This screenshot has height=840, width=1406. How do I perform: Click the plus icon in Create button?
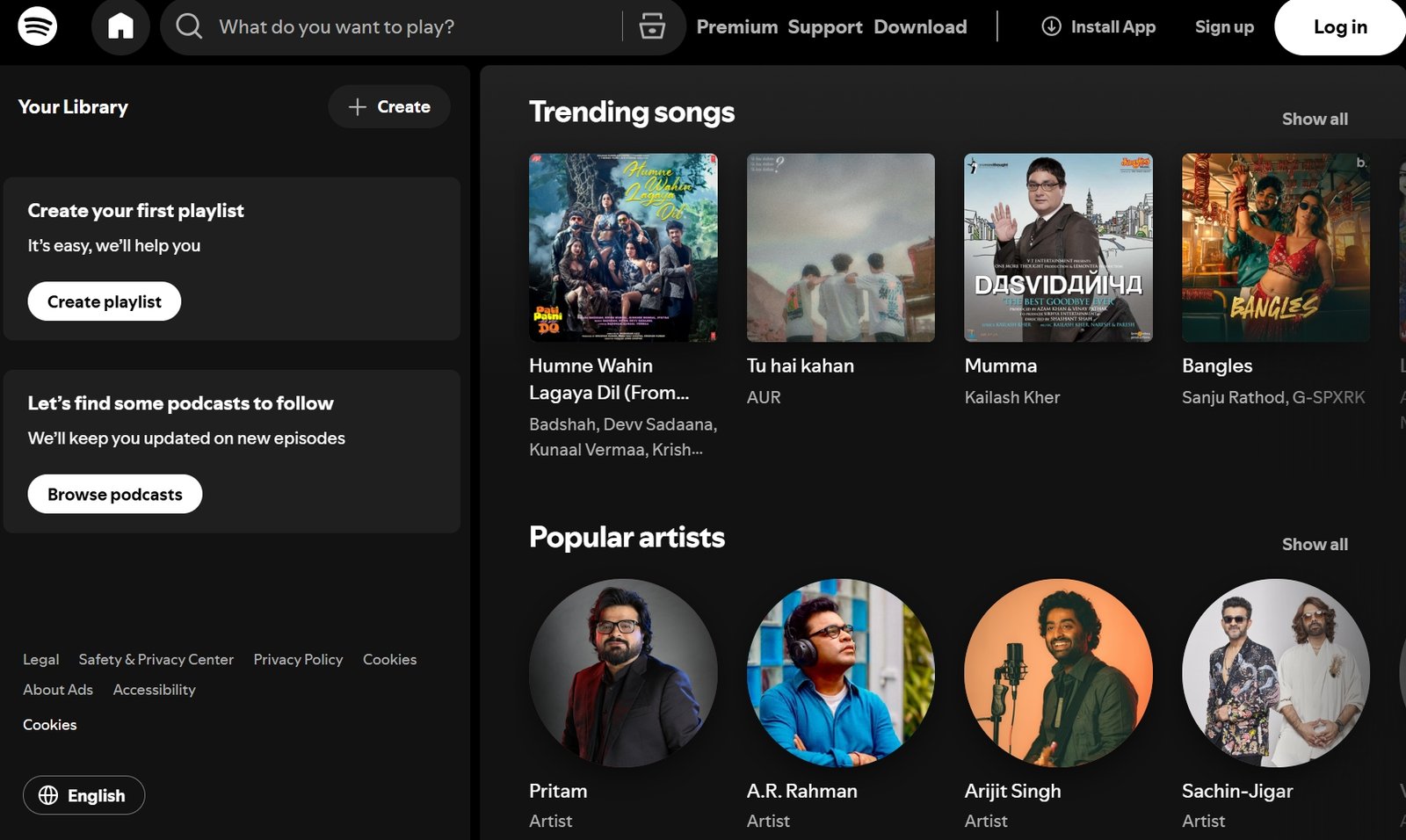[x=357, y=107]
